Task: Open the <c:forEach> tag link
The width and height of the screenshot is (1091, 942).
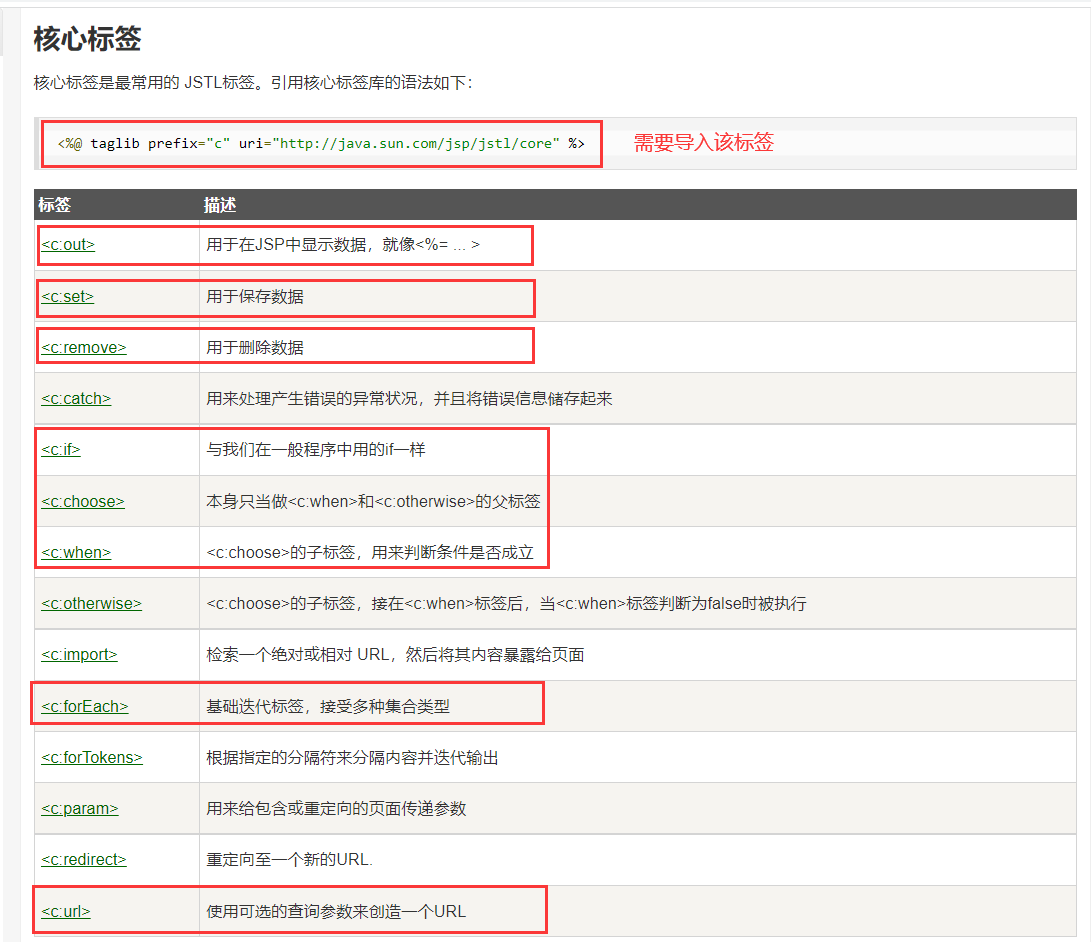Action: pyautogui.click(x=84, y=706)
